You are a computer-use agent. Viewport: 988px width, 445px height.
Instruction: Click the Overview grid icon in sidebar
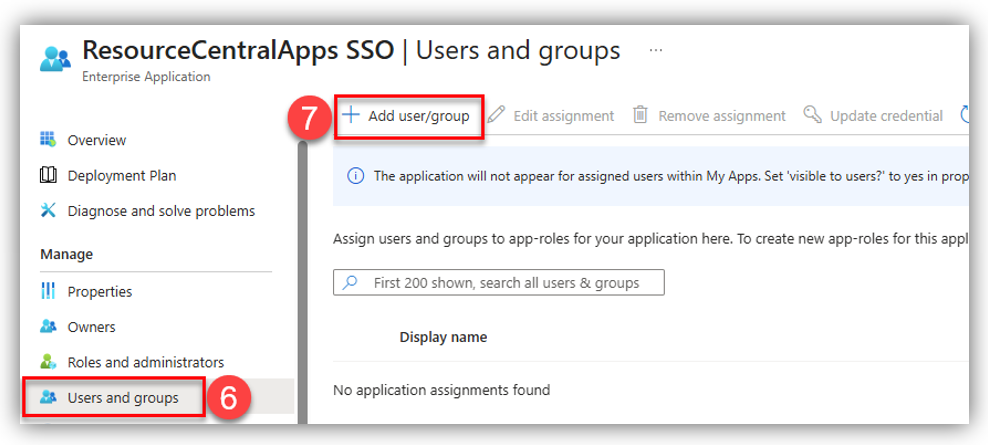point(48,139)
